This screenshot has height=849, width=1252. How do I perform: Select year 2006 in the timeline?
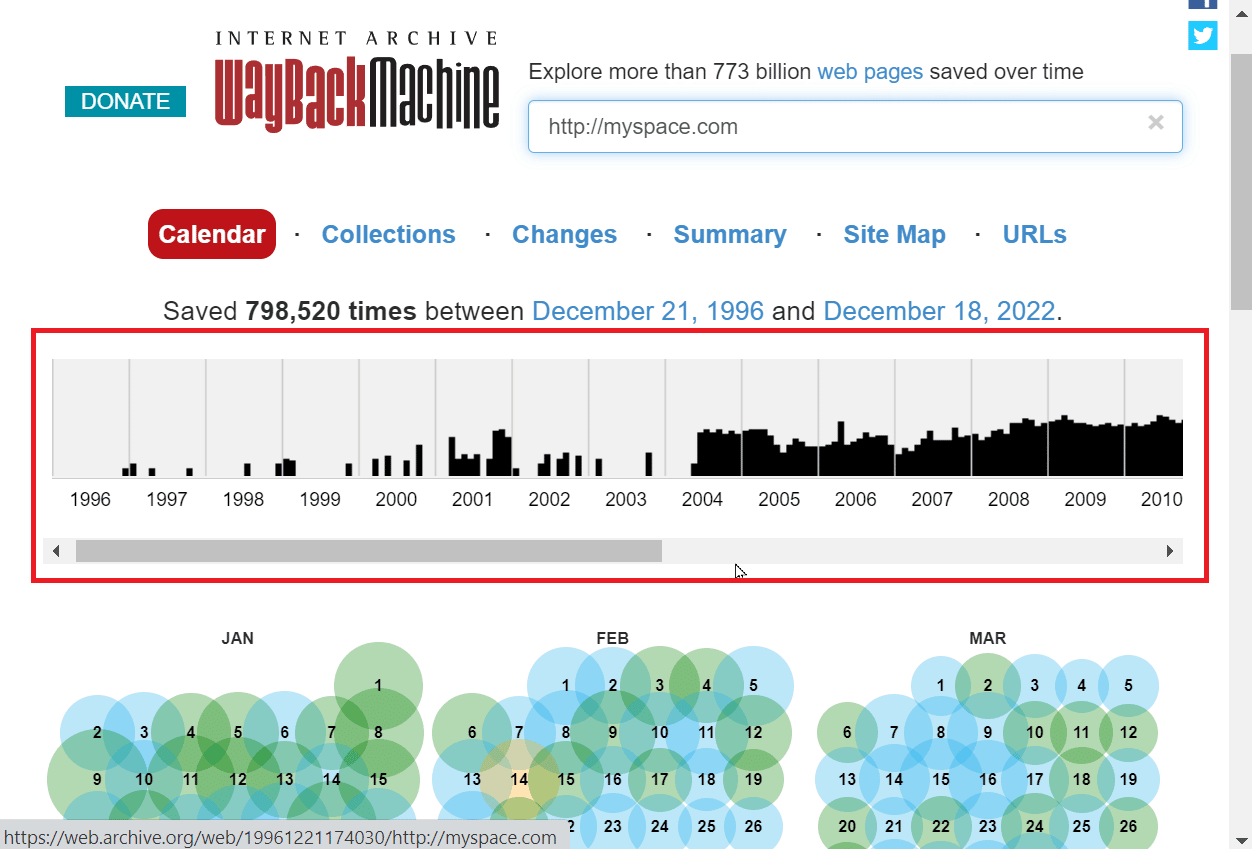tap(856, 499)
